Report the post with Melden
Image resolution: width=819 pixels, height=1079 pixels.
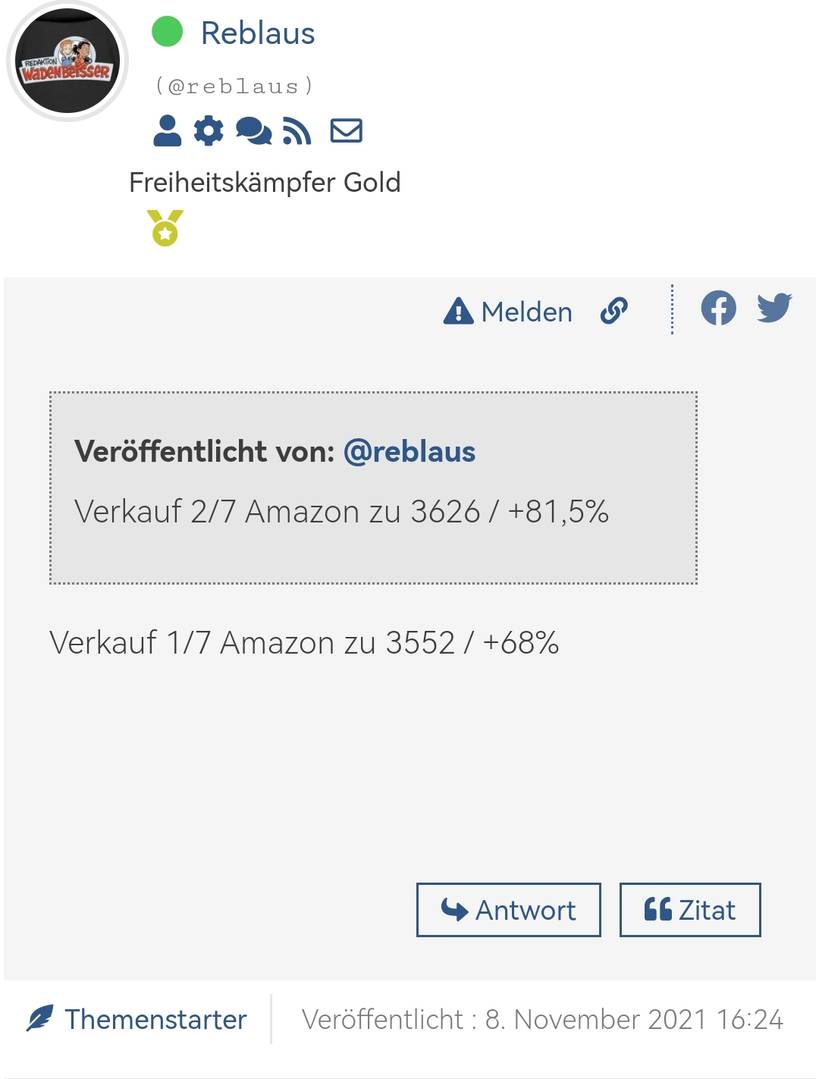[508, 312]
